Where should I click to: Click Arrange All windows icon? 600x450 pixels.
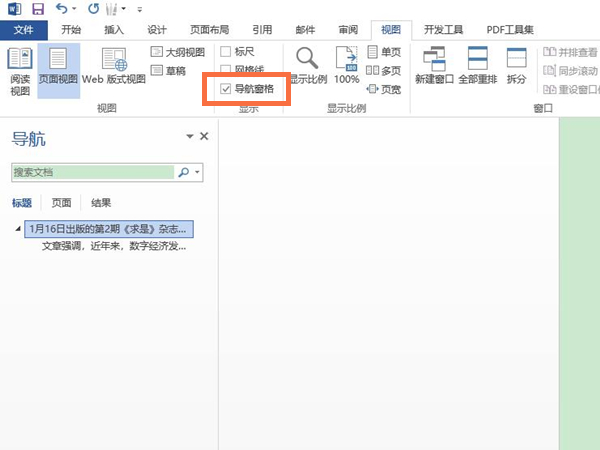pyautogui.click(x=478, y=67)
